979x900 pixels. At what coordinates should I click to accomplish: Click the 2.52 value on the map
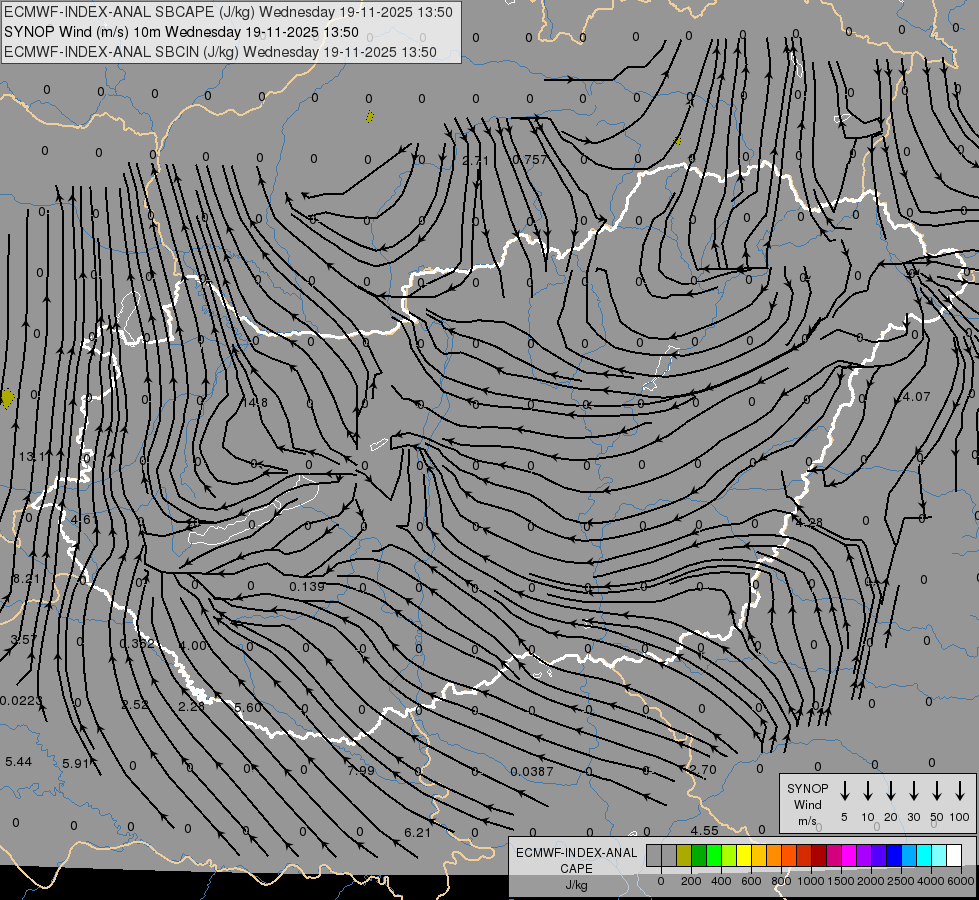coord(135,705)
